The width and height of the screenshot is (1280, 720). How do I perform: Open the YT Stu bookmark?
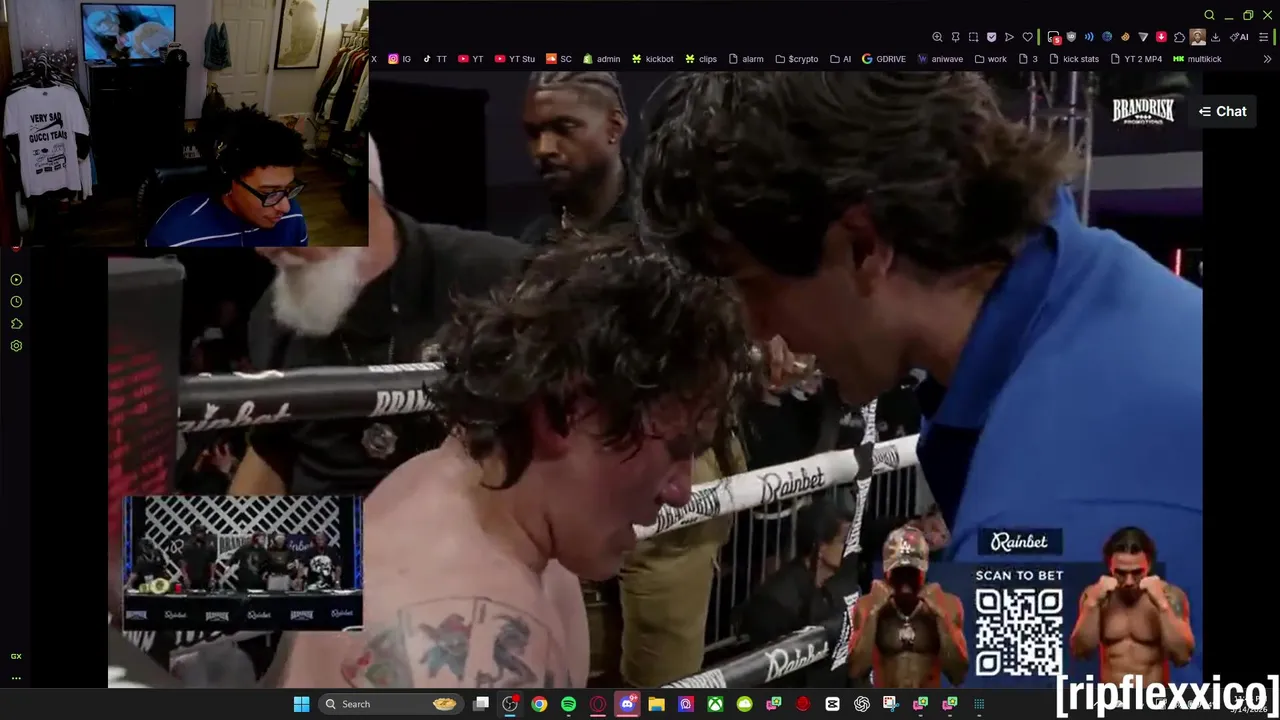[x=515, y=59]
